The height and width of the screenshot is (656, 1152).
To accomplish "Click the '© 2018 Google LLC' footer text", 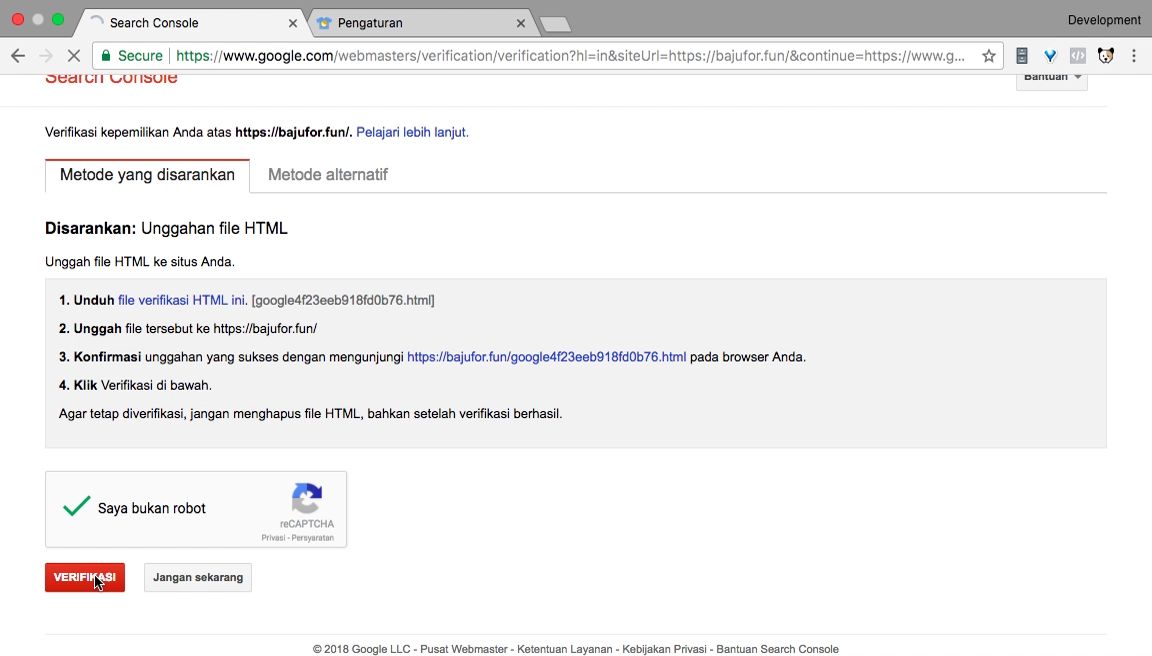I will [361, 649].
